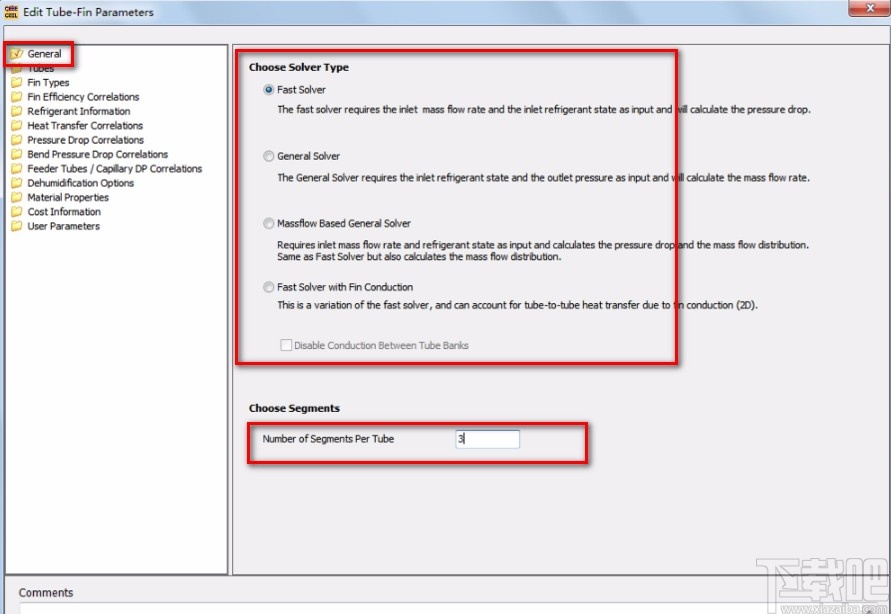This screenshot has height=614, width=891.
Task: Click folder icon beside Heat Transfer Correlations
Action: (x=17, y=126)
